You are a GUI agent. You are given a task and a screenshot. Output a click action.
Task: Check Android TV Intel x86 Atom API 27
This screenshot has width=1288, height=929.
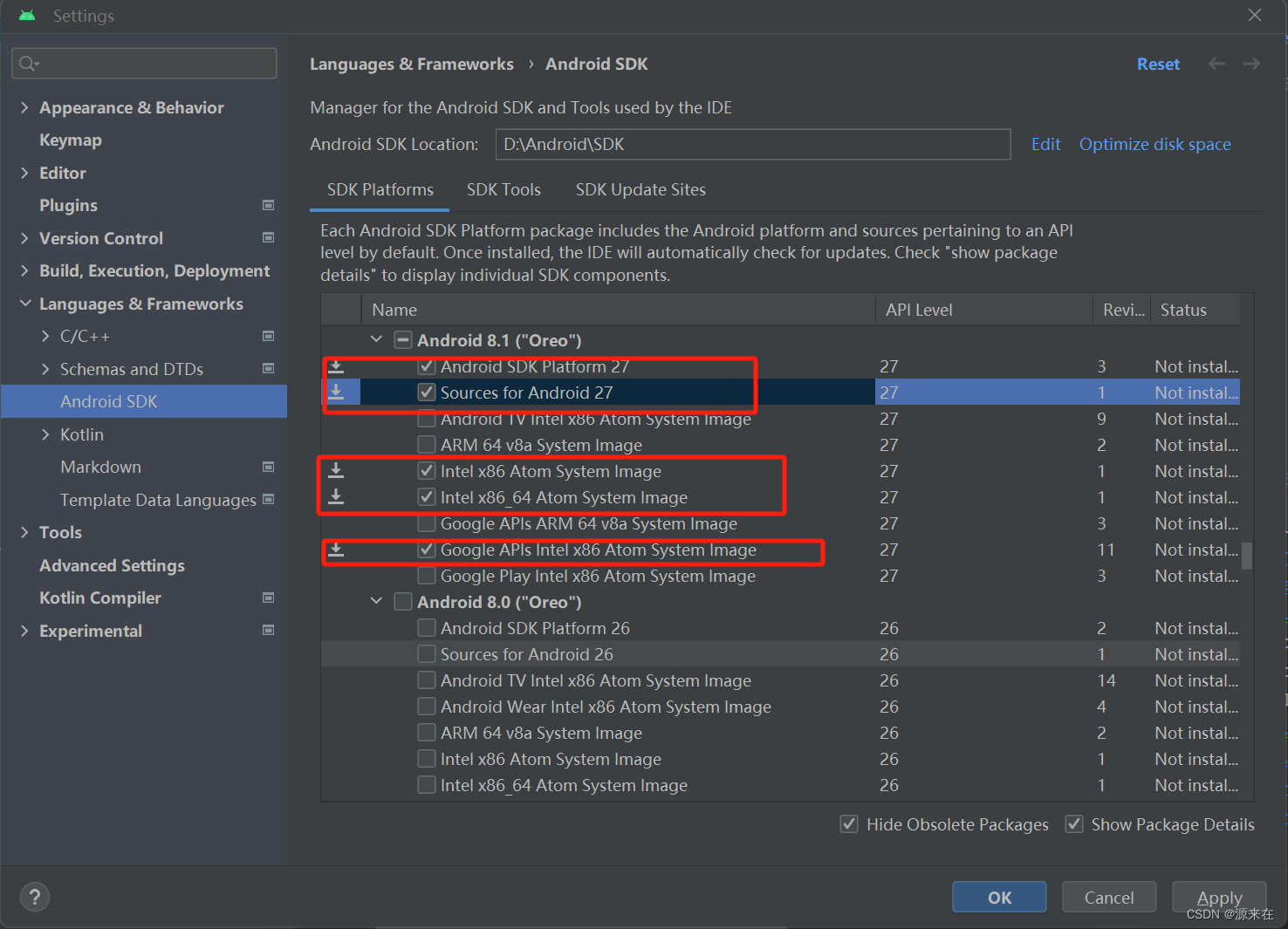[x=427, y=419]
